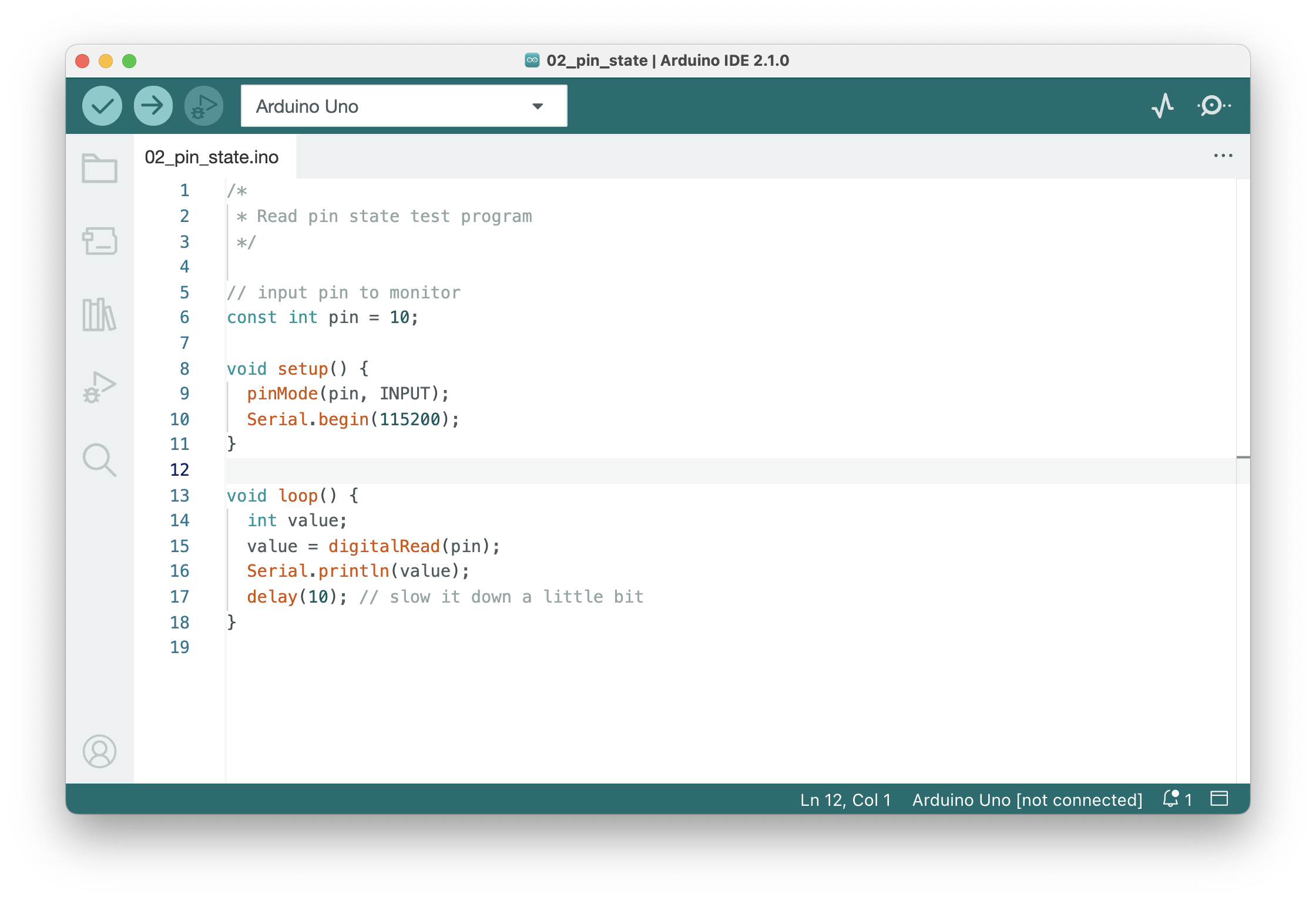Click the word loop on line 13
This screenshot has width=1316, height=901.
pos(298,495)
